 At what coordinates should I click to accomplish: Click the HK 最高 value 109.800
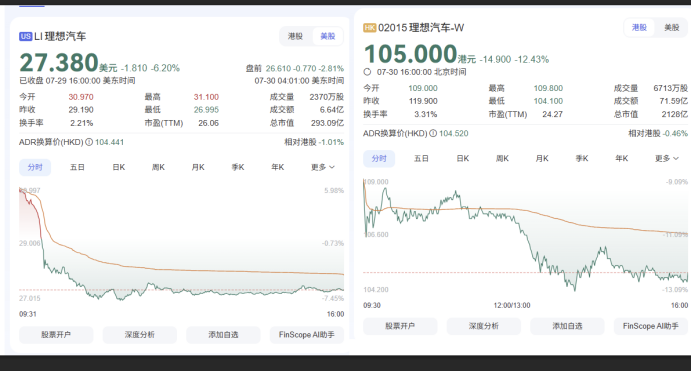(548, 88)
